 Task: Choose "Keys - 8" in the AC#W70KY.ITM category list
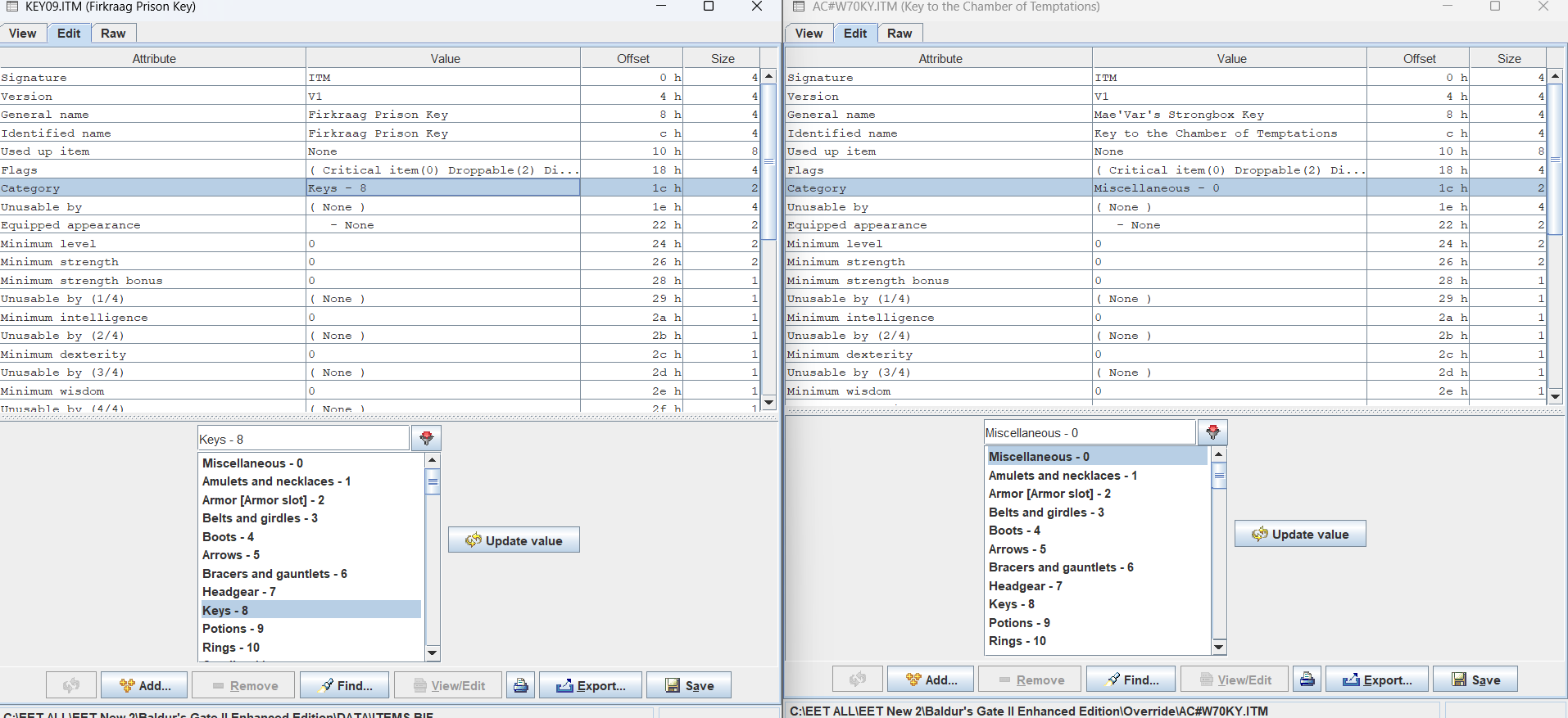coord(1012,604)
